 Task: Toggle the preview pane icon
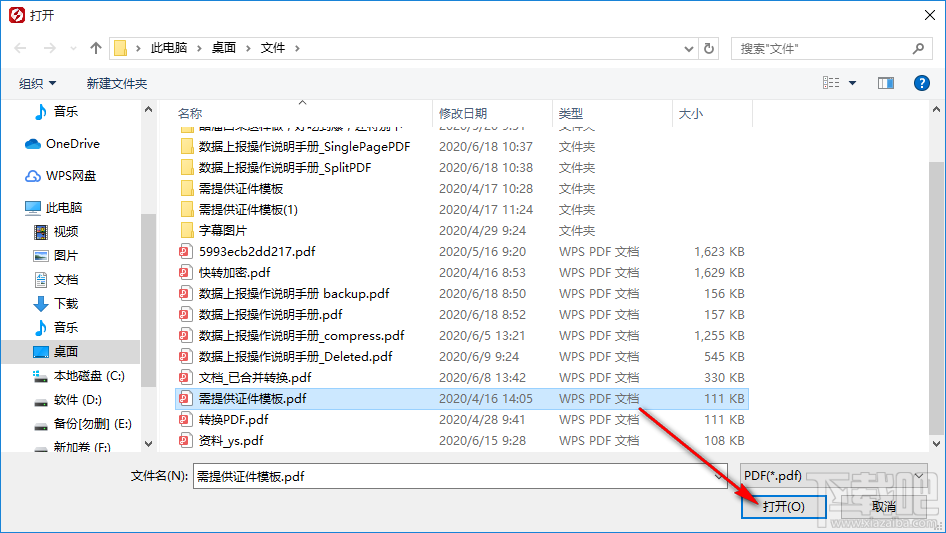(x=886, y=83)
